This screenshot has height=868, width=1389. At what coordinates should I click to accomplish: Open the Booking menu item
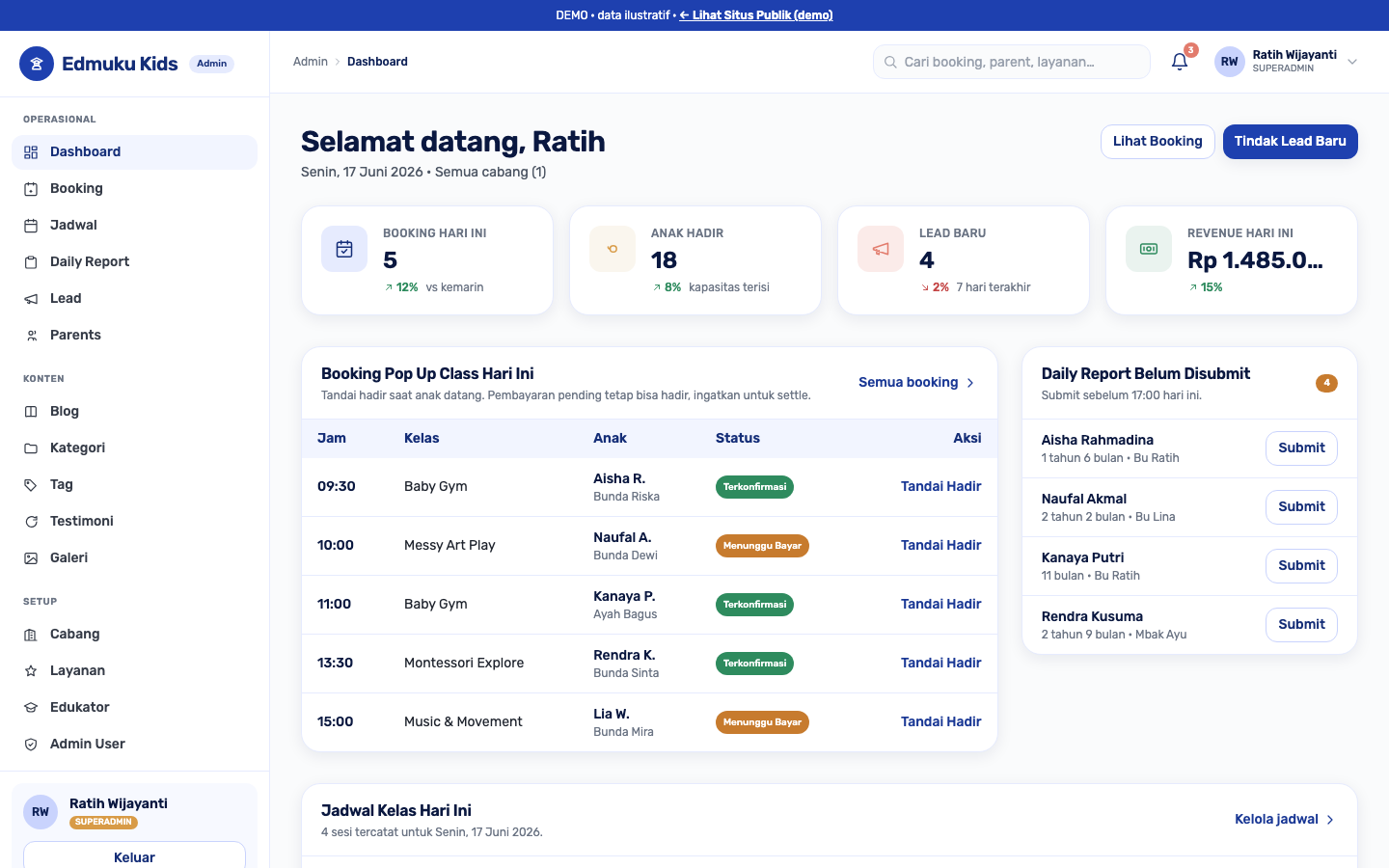coord(134,189)
